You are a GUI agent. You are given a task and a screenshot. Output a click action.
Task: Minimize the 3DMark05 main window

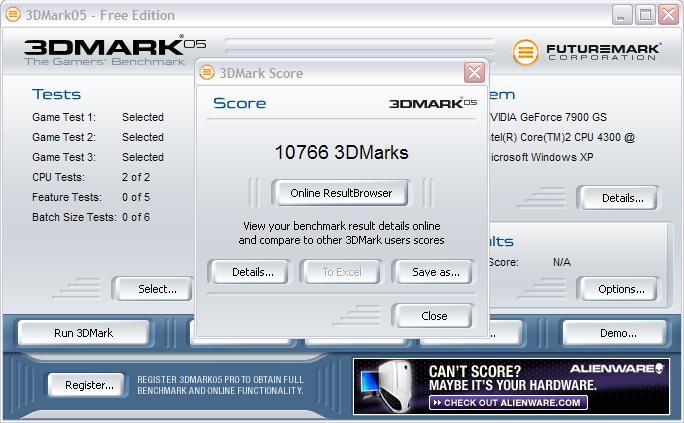coord(621,15)
